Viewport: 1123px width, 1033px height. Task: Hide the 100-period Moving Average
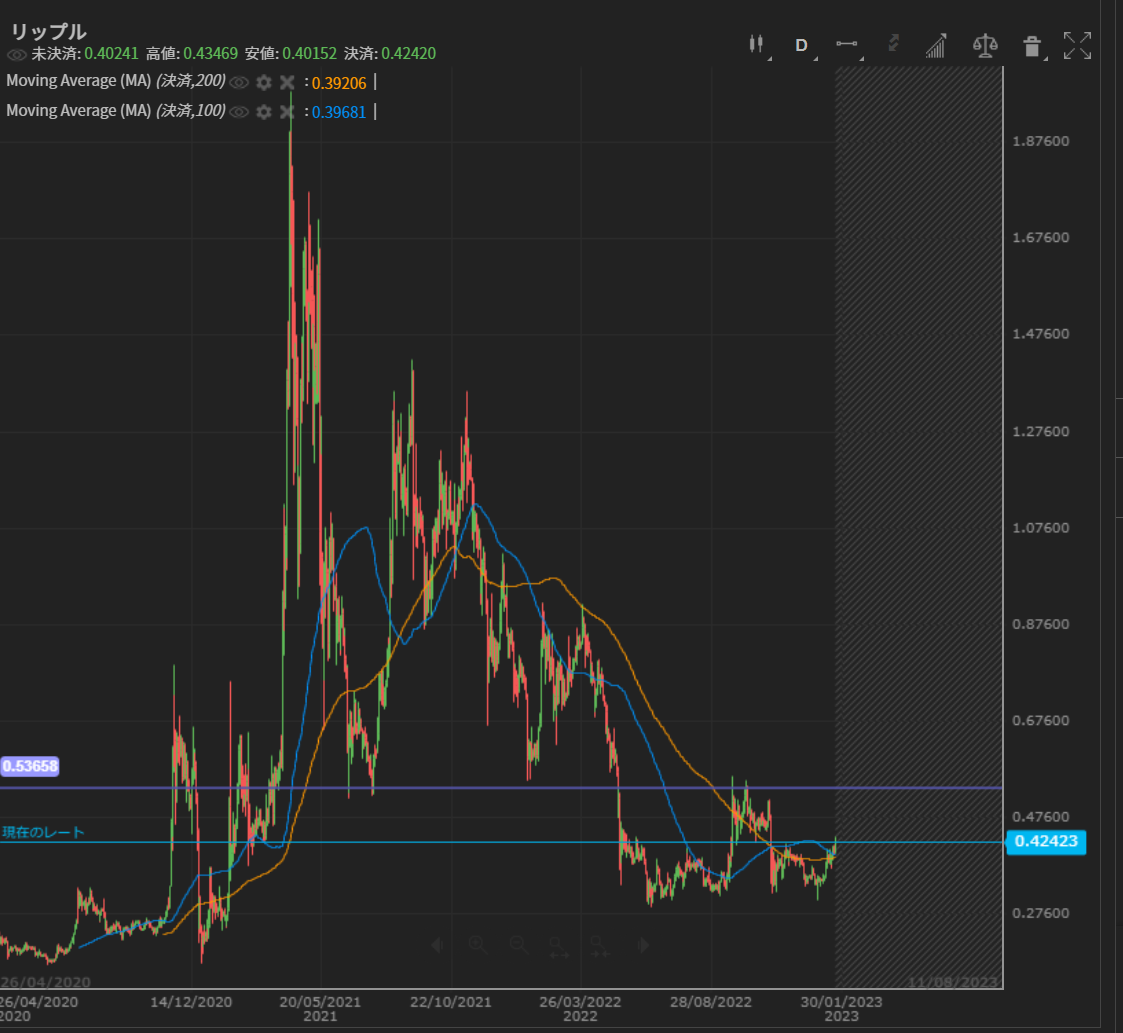[239, 112]
